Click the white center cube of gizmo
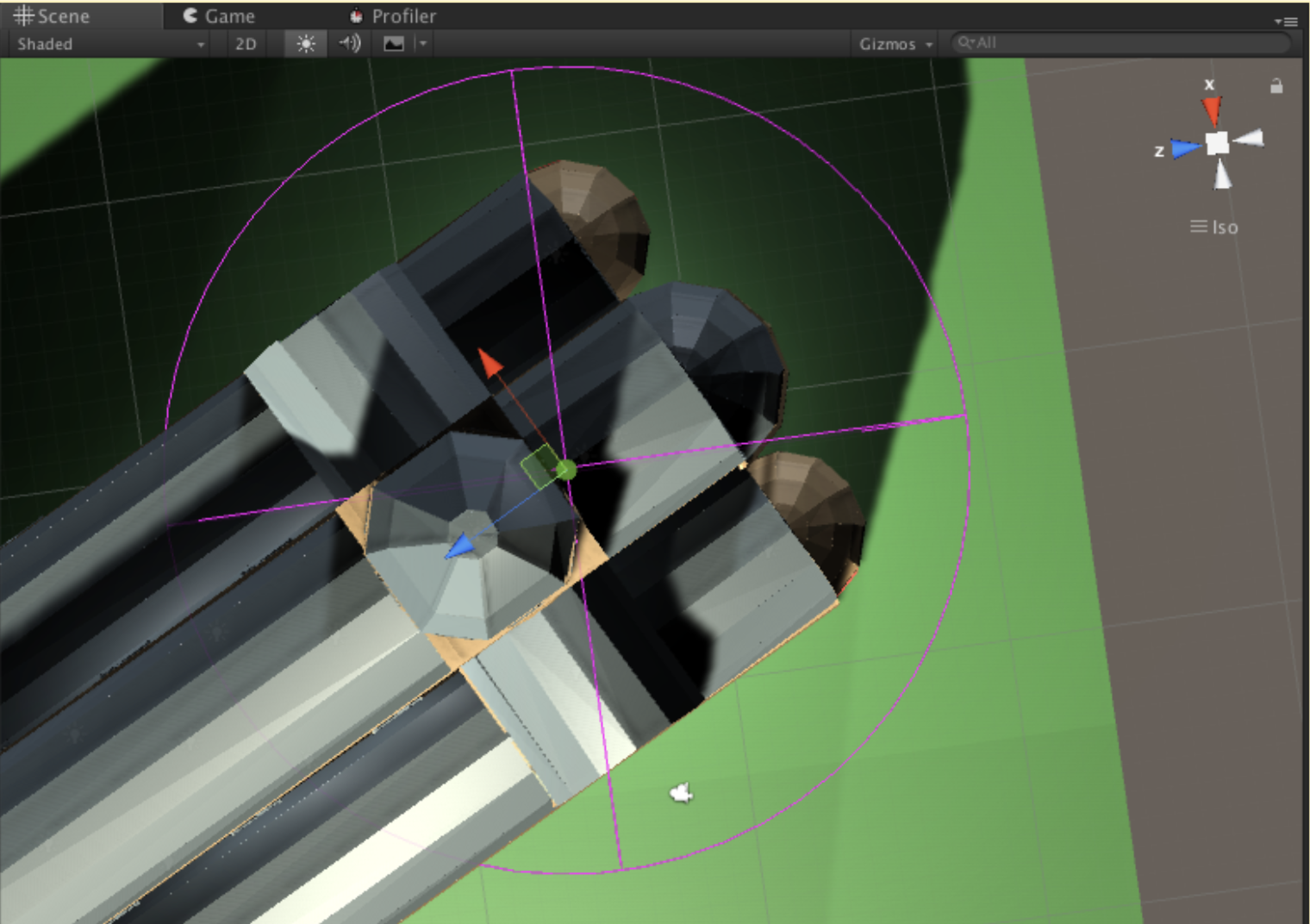This screenshot has height=924, width=1310. point(1217,143)
